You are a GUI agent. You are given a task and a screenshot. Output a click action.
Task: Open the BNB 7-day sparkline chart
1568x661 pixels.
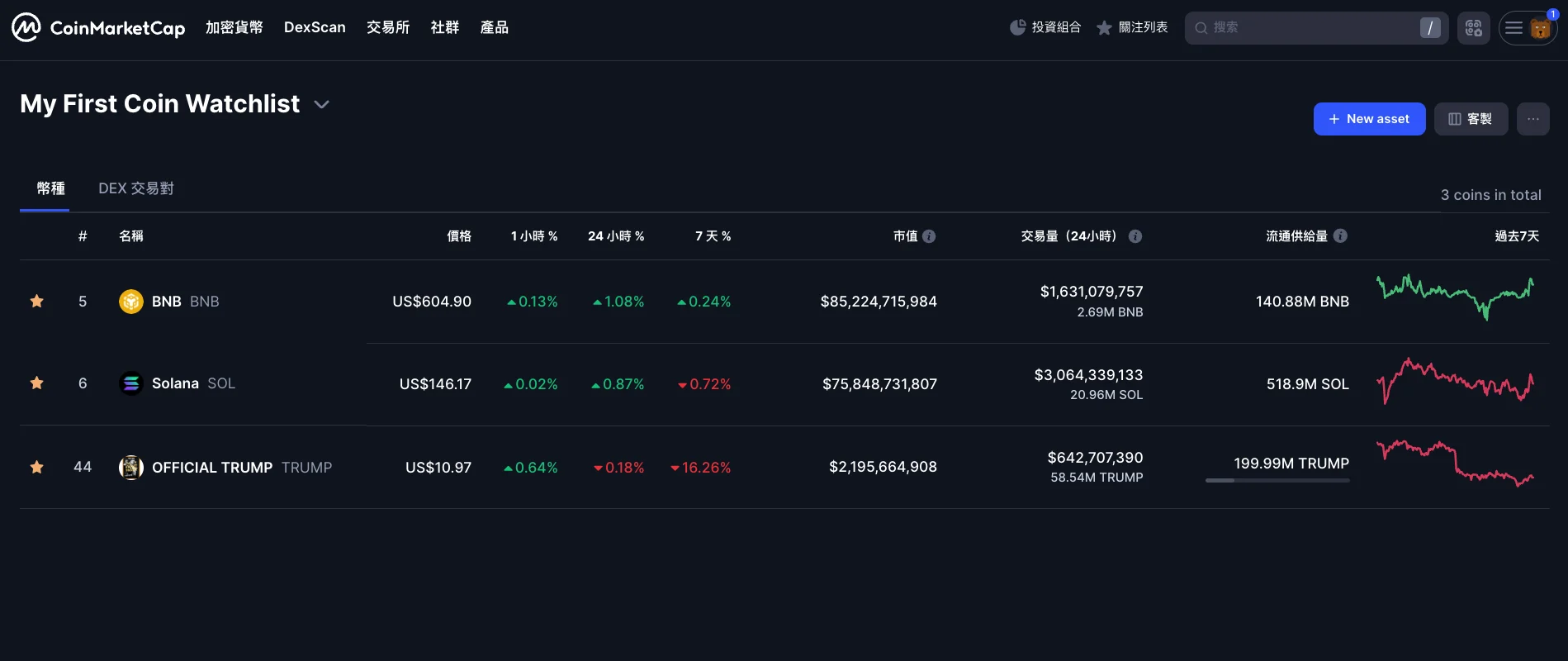pyautogui.click(x=1455, y=297)
